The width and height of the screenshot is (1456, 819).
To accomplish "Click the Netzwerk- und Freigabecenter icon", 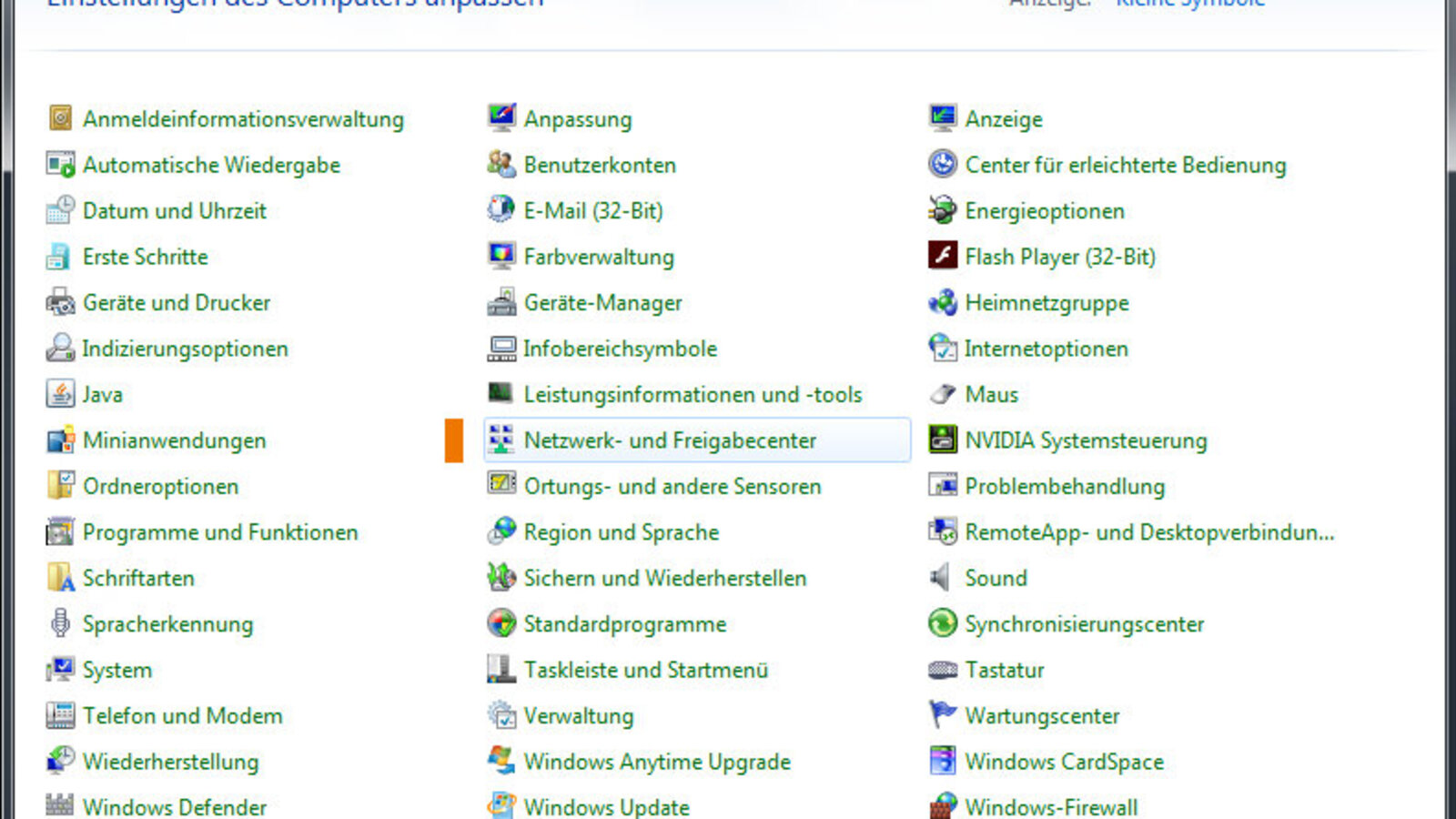I will 501,440.
